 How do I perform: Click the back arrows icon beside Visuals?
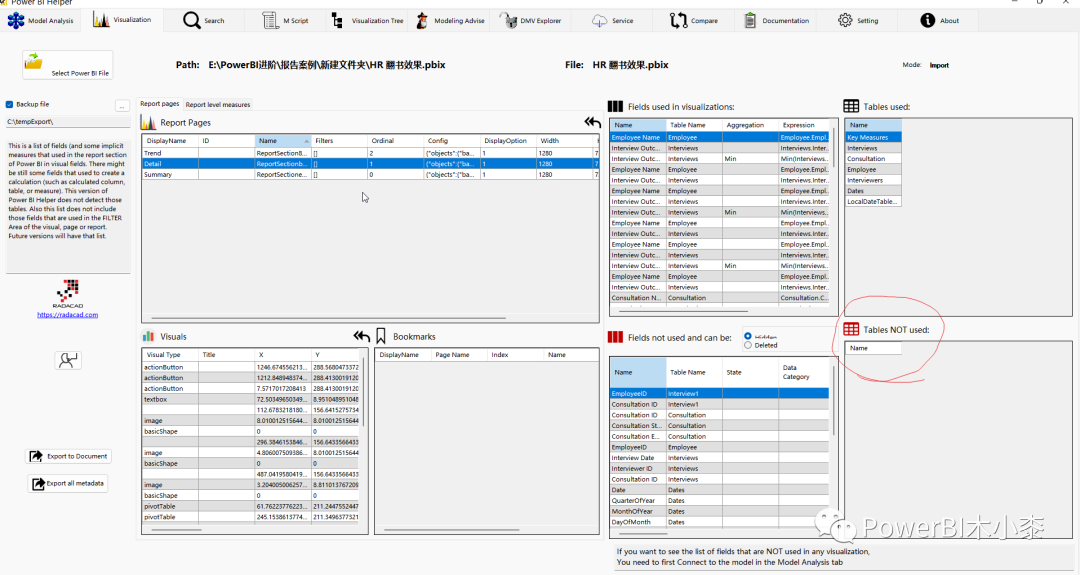pos(362,336)
